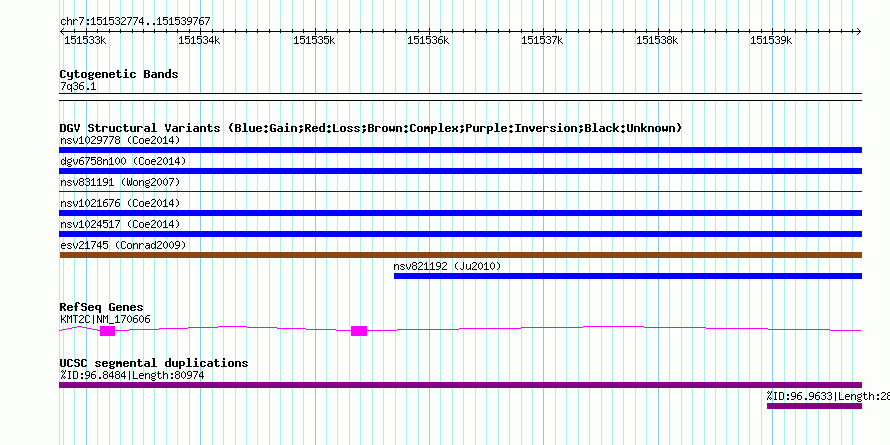Click the UCSC segmental duplications track title
The width and height of the screenshot is (890, 445).
[154, 363]
